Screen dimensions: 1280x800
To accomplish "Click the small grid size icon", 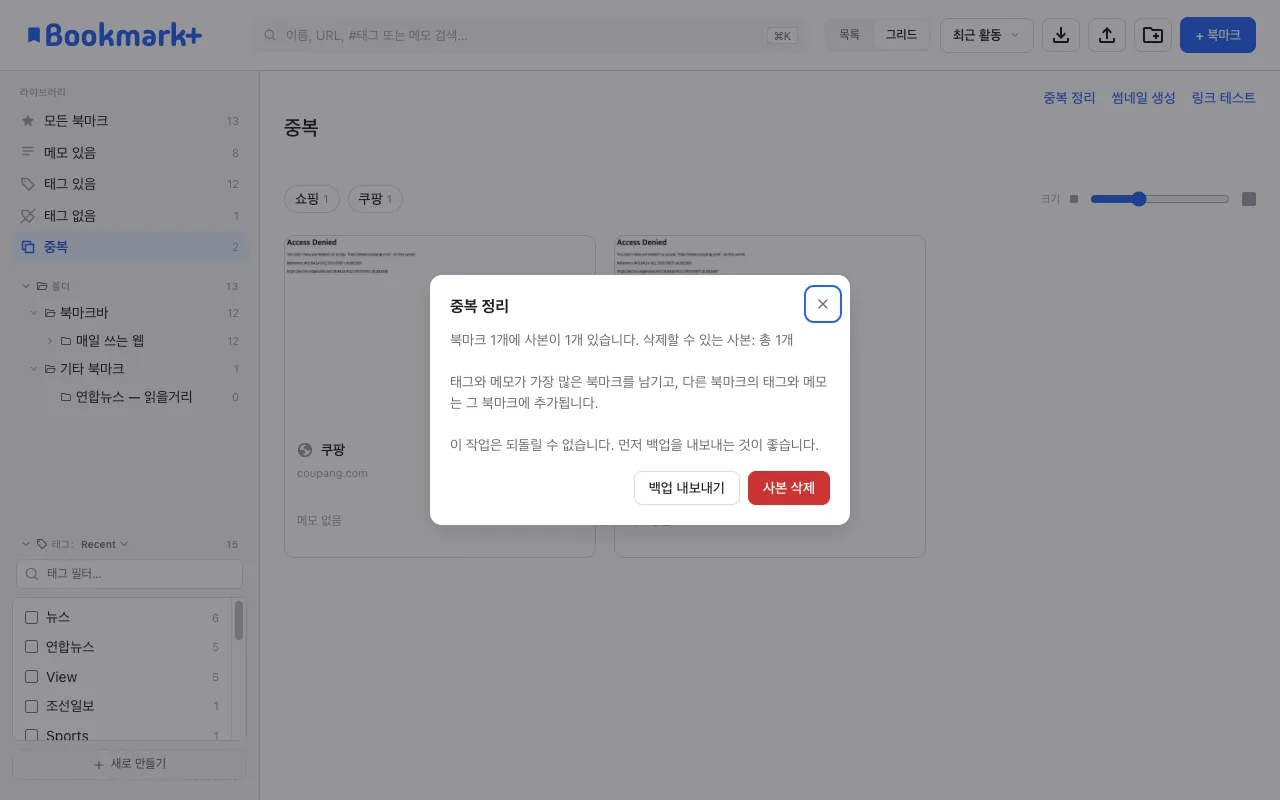I will pyautogui.click(x=1074, y=199).
